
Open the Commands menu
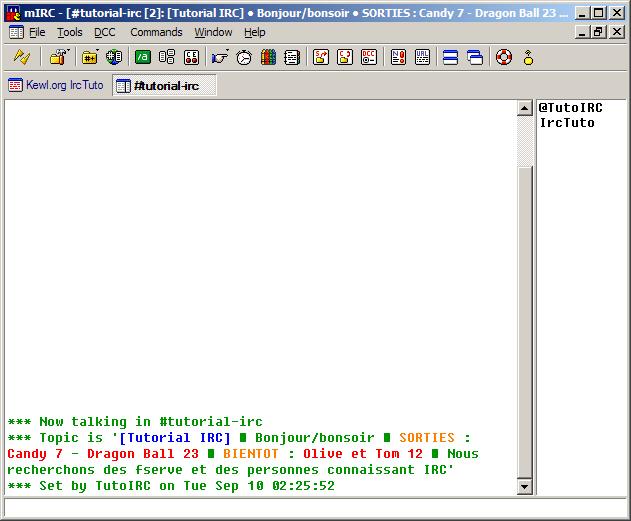156,32
